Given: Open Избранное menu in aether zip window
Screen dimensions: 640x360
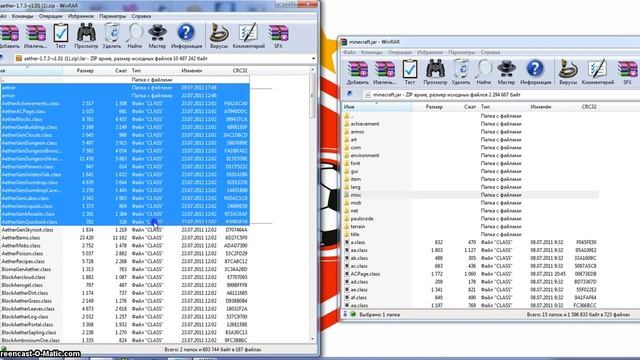Looking at the screenshot, I should 80,16.
